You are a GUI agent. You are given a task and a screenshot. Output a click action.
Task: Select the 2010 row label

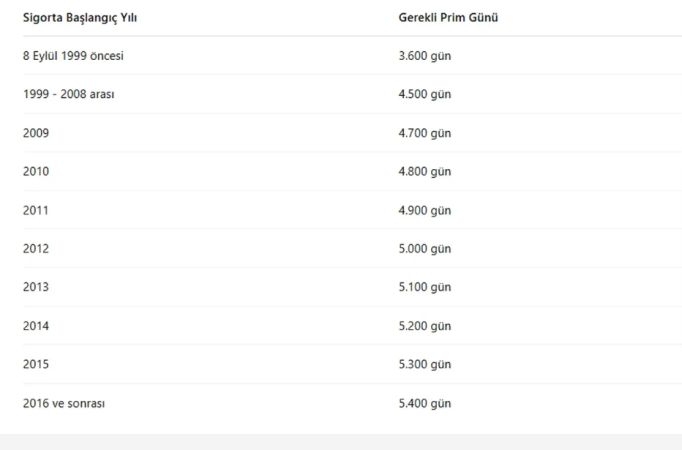[x=36, y=171]
